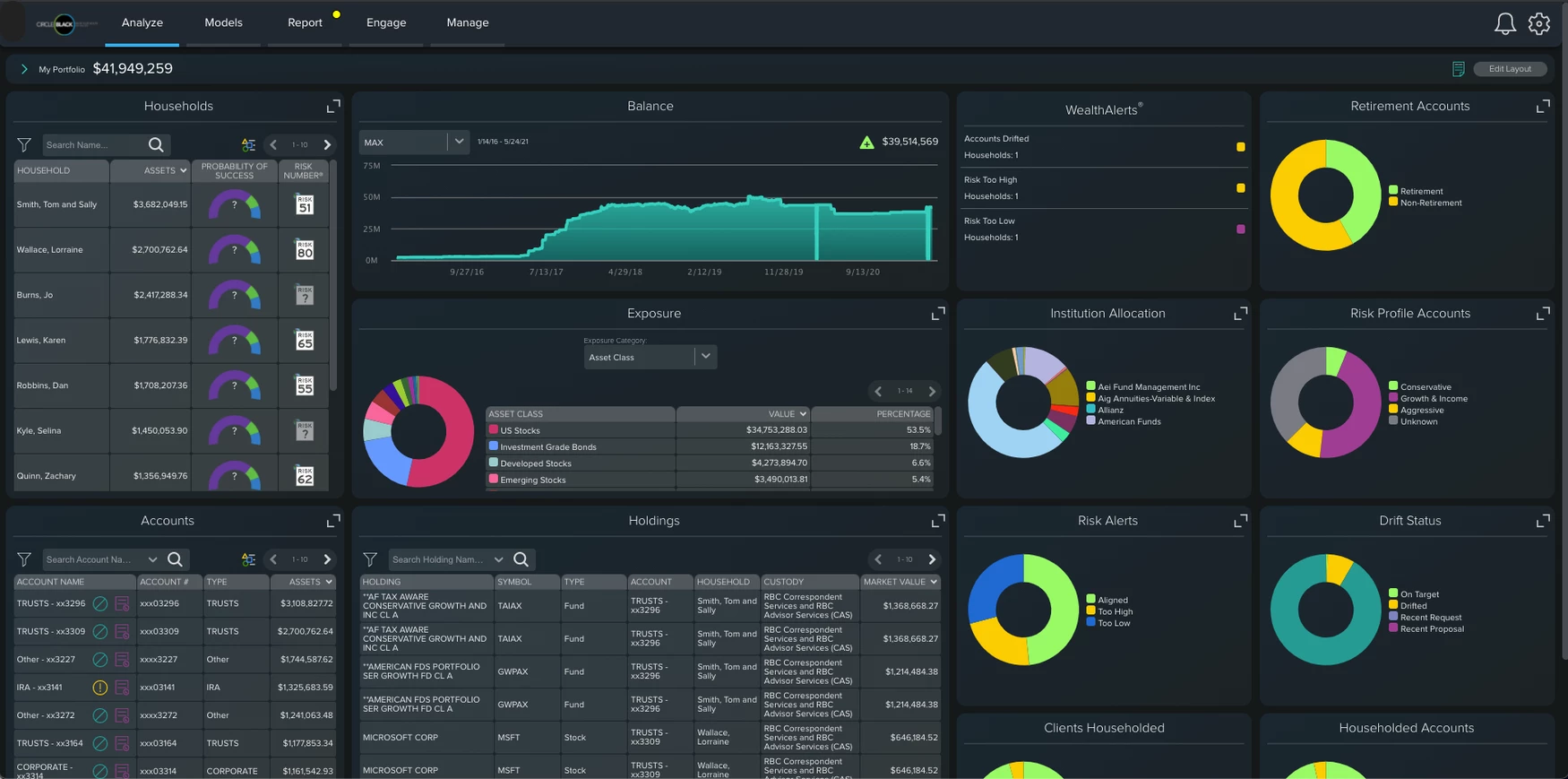Screen dimensions: 1568x779
Task: Go to next Households page
Action: pos(327,145)
